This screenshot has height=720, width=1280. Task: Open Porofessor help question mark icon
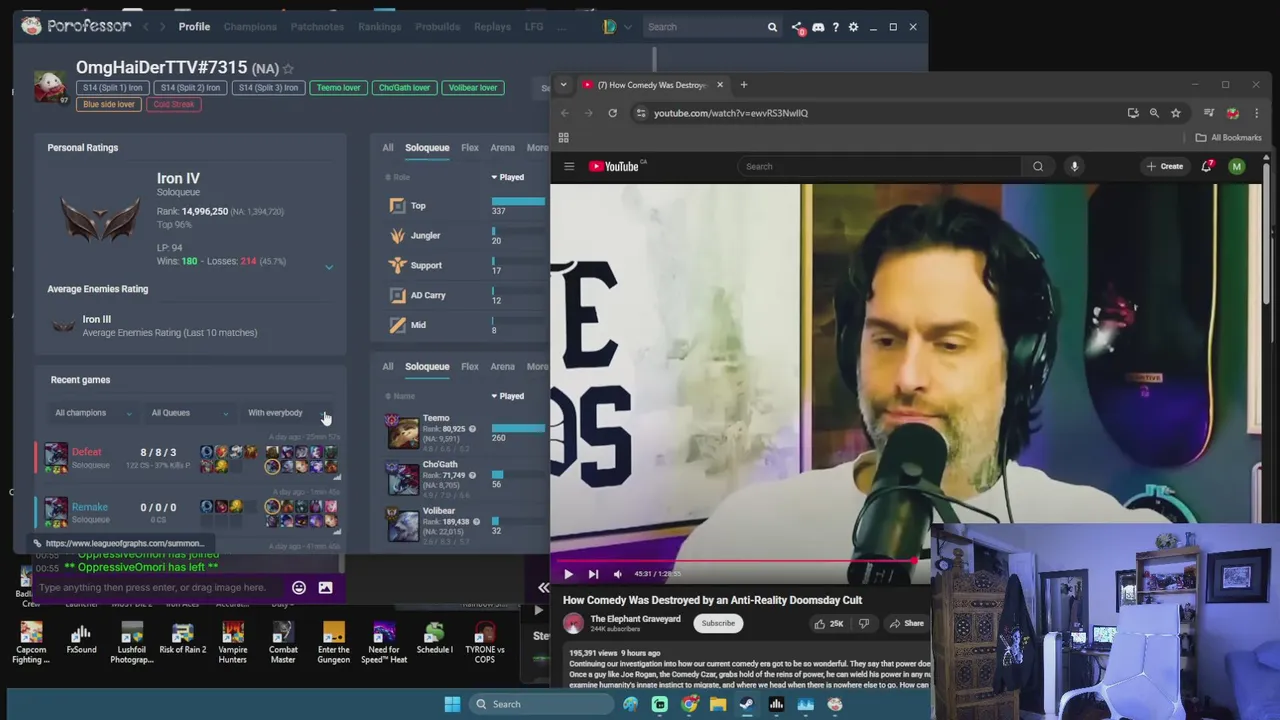pyautogui.click(x=836, y=27)
